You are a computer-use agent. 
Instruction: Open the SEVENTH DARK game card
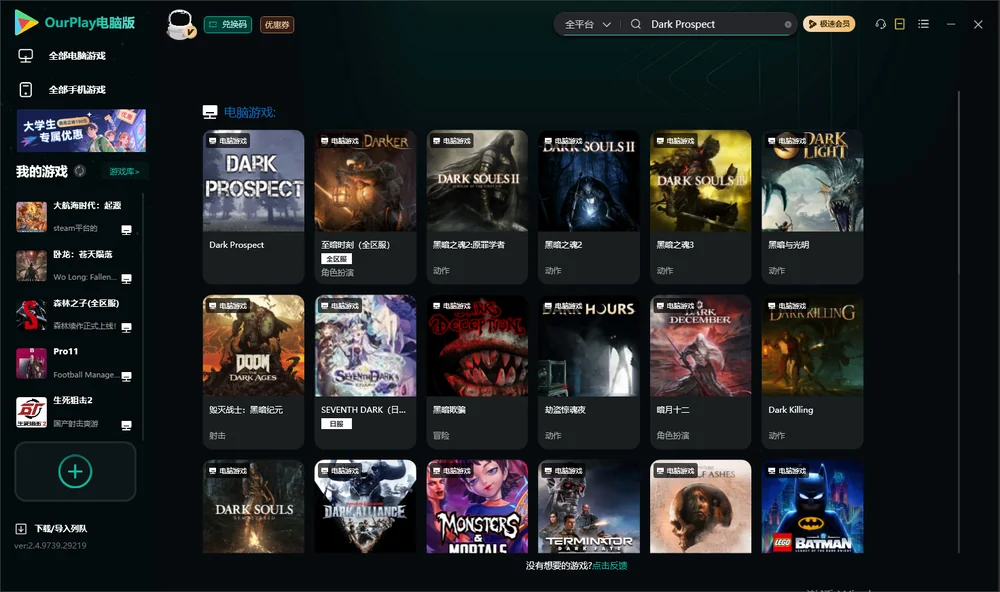click(x=365, y=372)
